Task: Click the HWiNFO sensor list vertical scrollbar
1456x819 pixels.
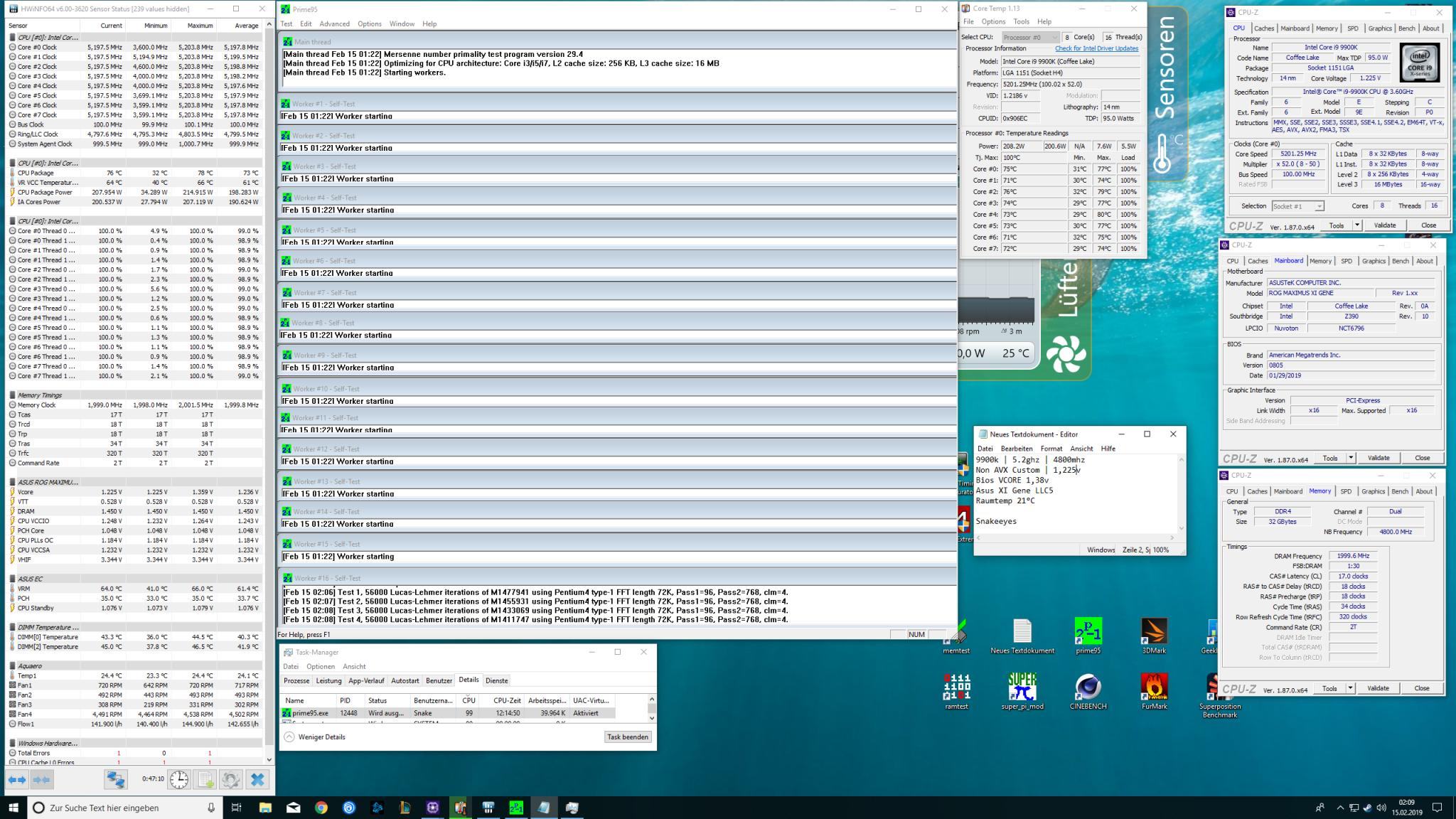Action: tap(269, 391)
